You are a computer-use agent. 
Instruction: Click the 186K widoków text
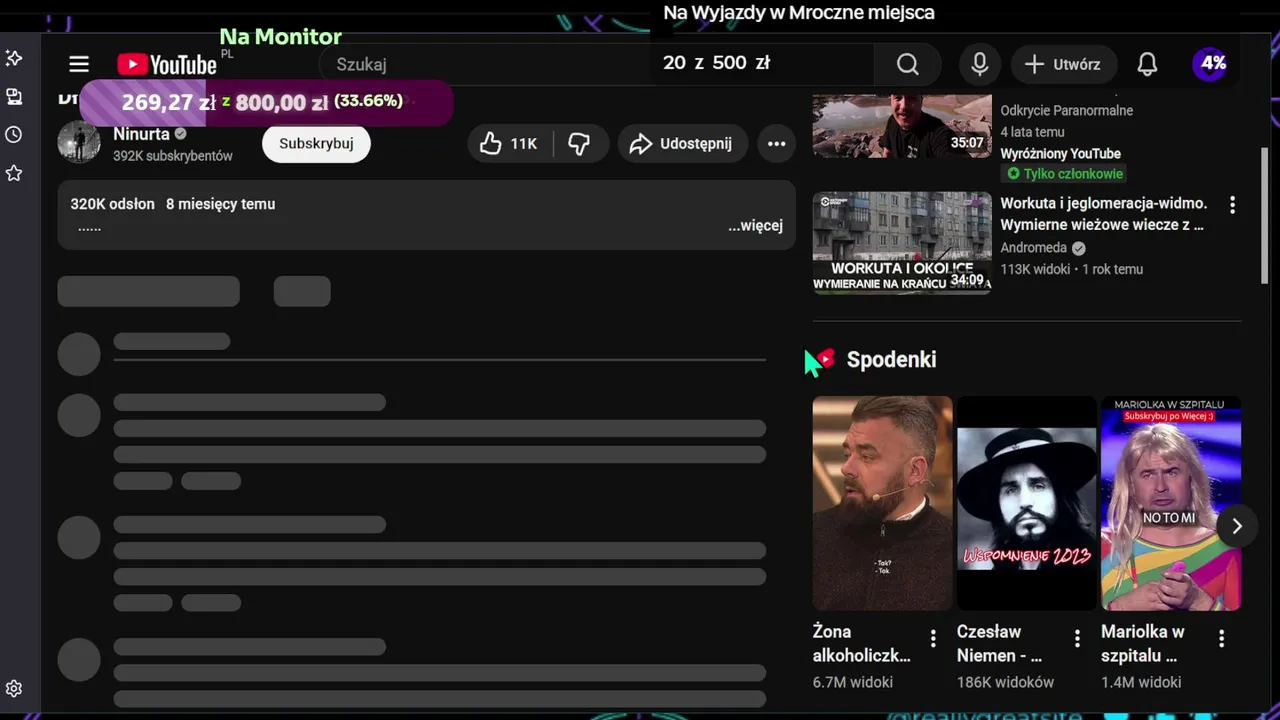click(1005, 682)
